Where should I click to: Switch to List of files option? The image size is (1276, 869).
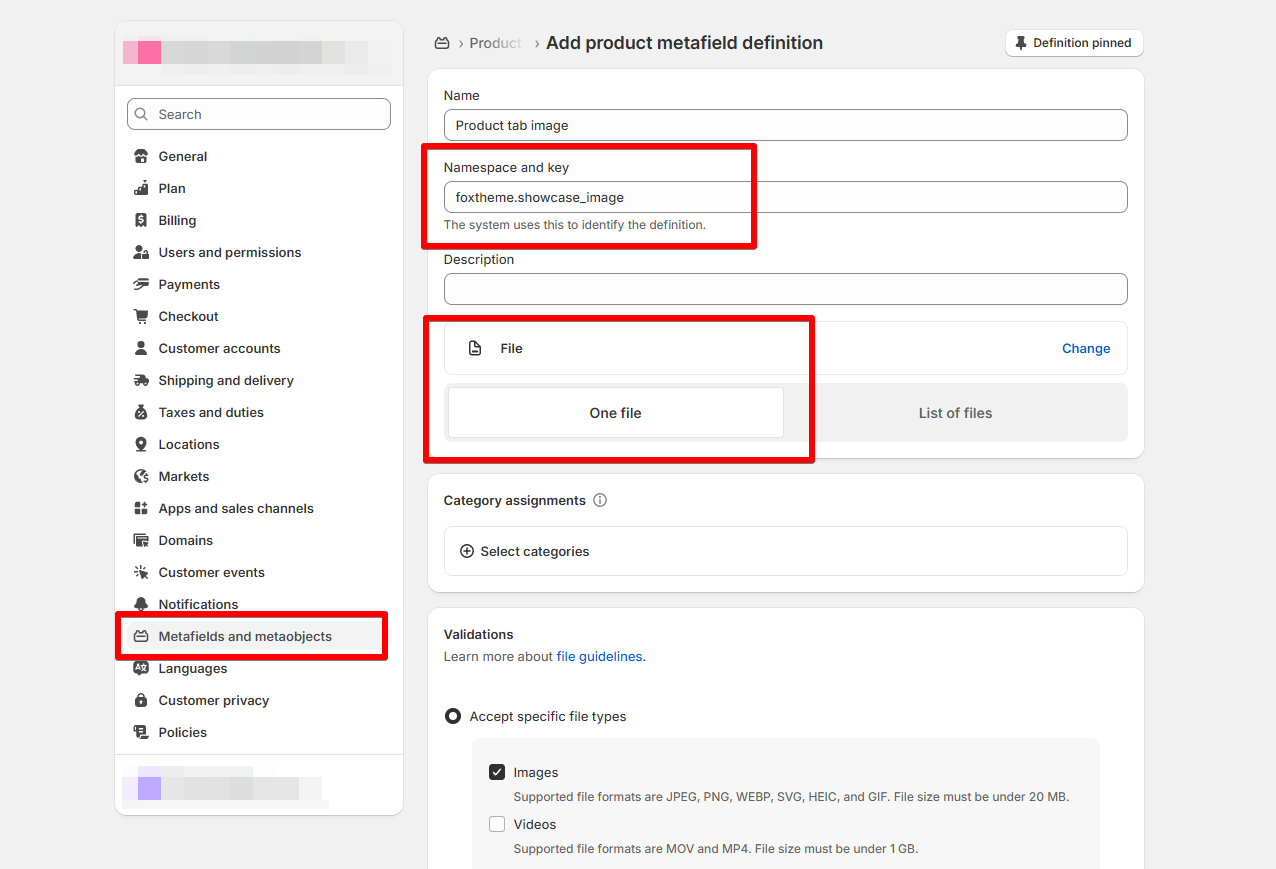tap(955, 413)
